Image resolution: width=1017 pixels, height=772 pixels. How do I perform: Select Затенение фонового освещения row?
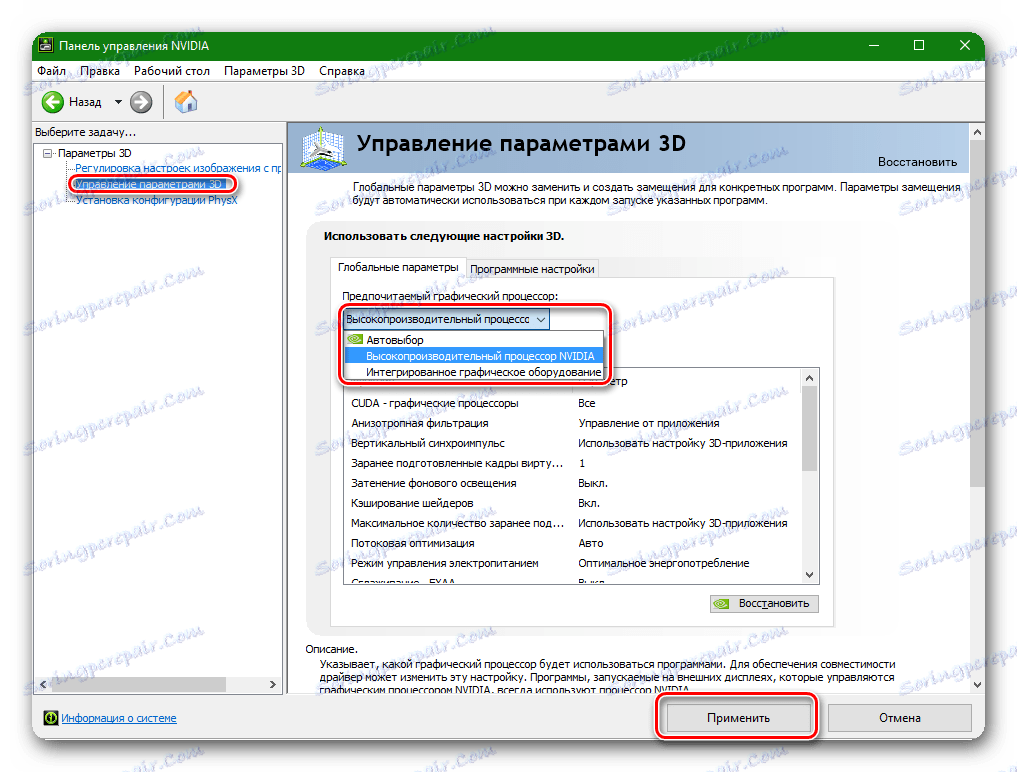[x=574, y=483]
